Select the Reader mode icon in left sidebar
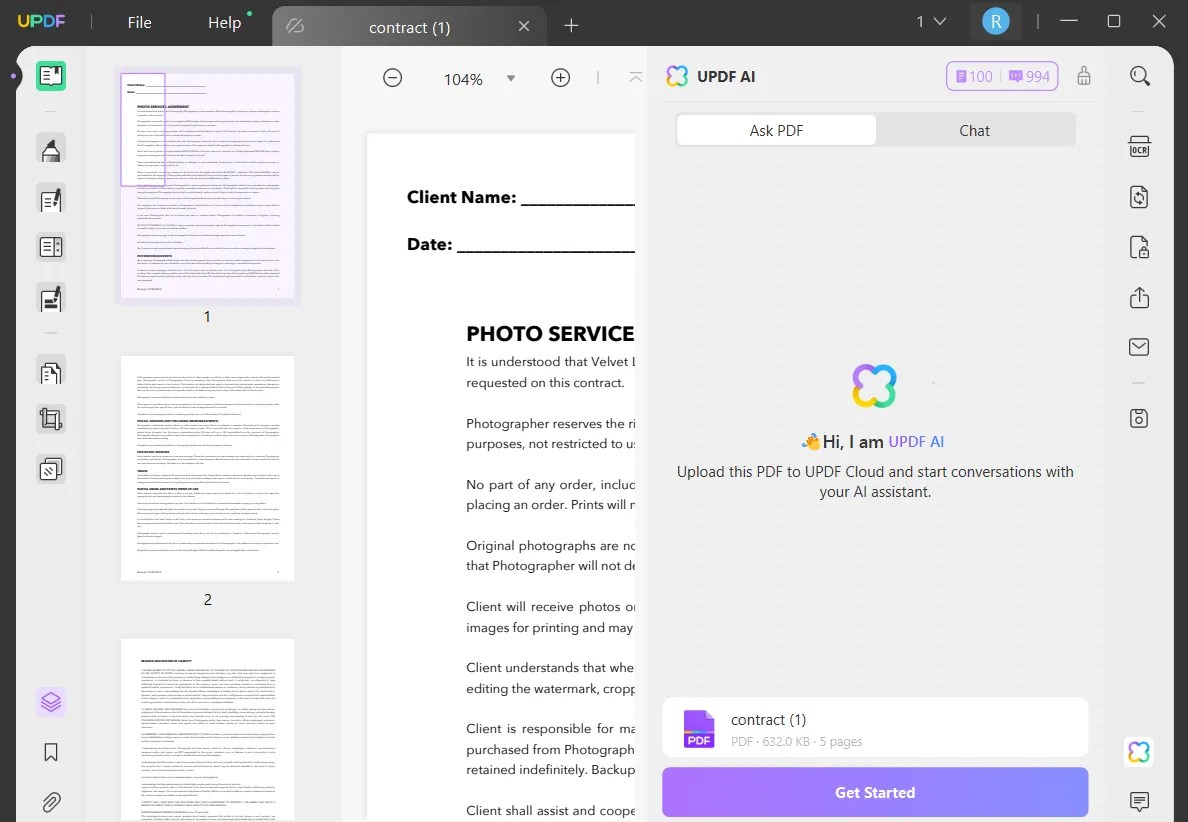 (51, 75)
